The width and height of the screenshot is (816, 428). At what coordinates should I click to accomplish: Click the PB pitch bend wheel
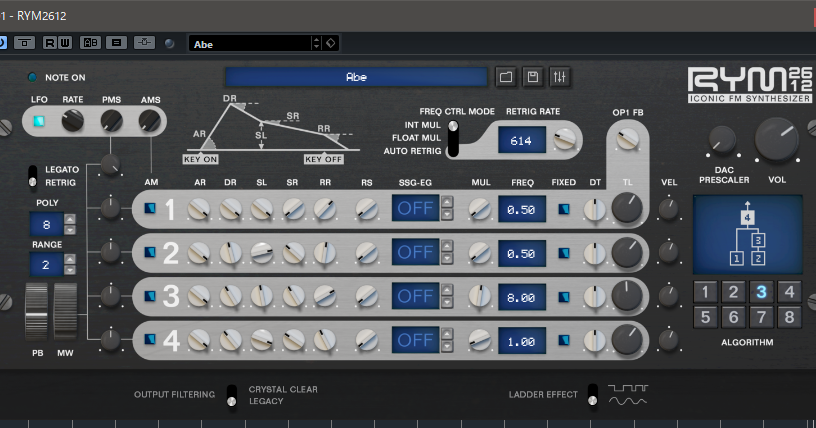tap(36, 312)
